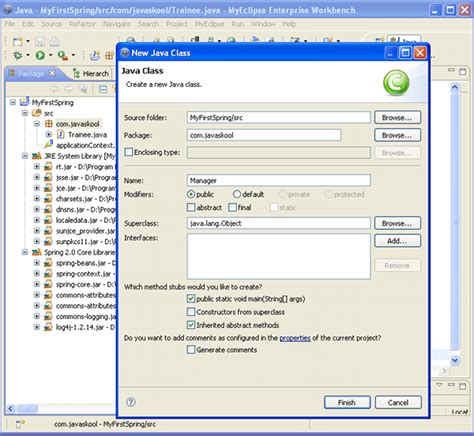
Task: Collapse the MyFirstSpring project node
Action: 13,102
